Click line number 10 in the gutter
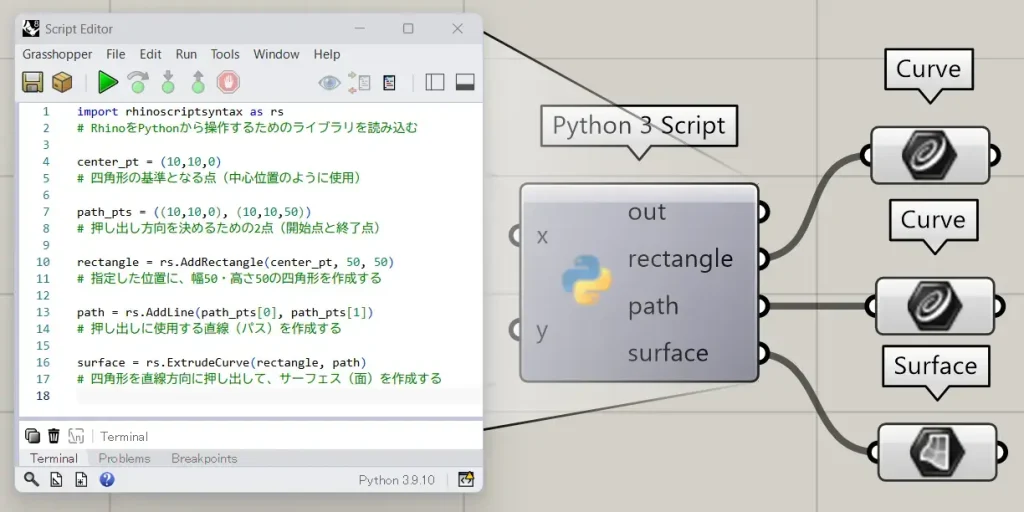Image resolution: width=1024 pixels, height=512 pixels. (43, 262)
